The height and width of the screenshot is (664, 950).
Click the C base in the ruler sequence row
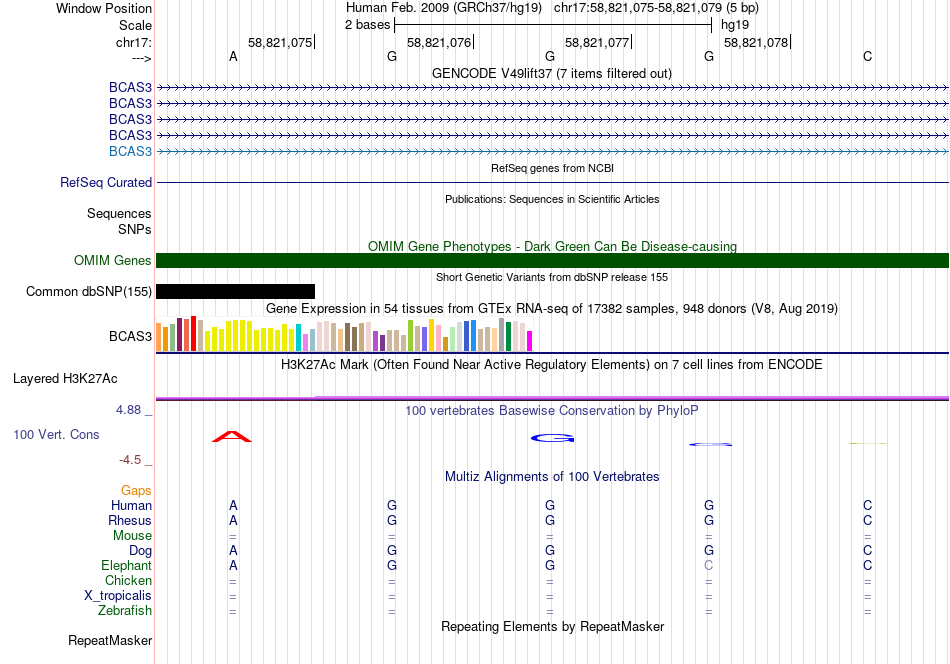868,56
